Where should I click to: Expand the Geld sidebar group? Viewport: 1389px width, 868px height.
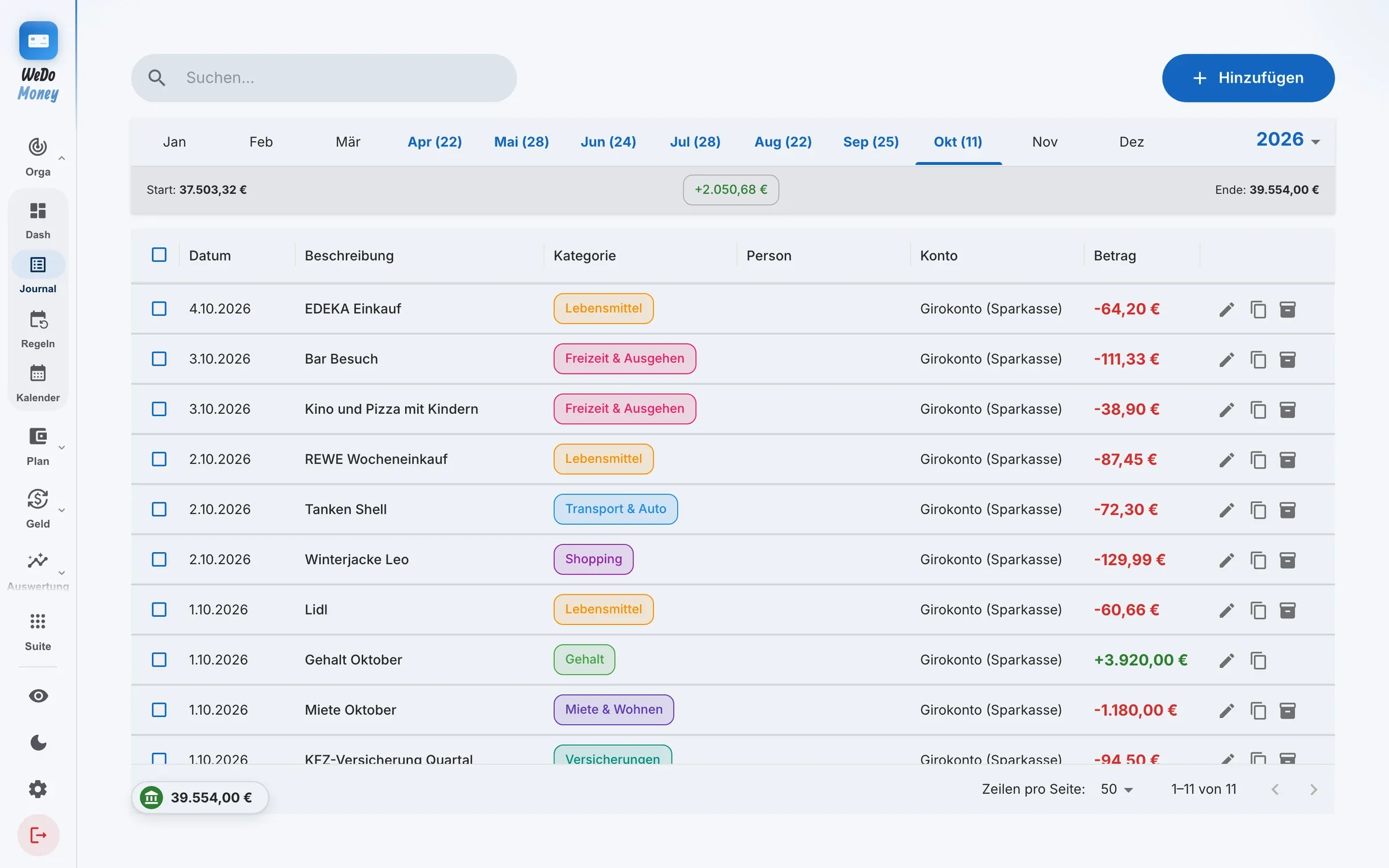(x=61, y=510)
